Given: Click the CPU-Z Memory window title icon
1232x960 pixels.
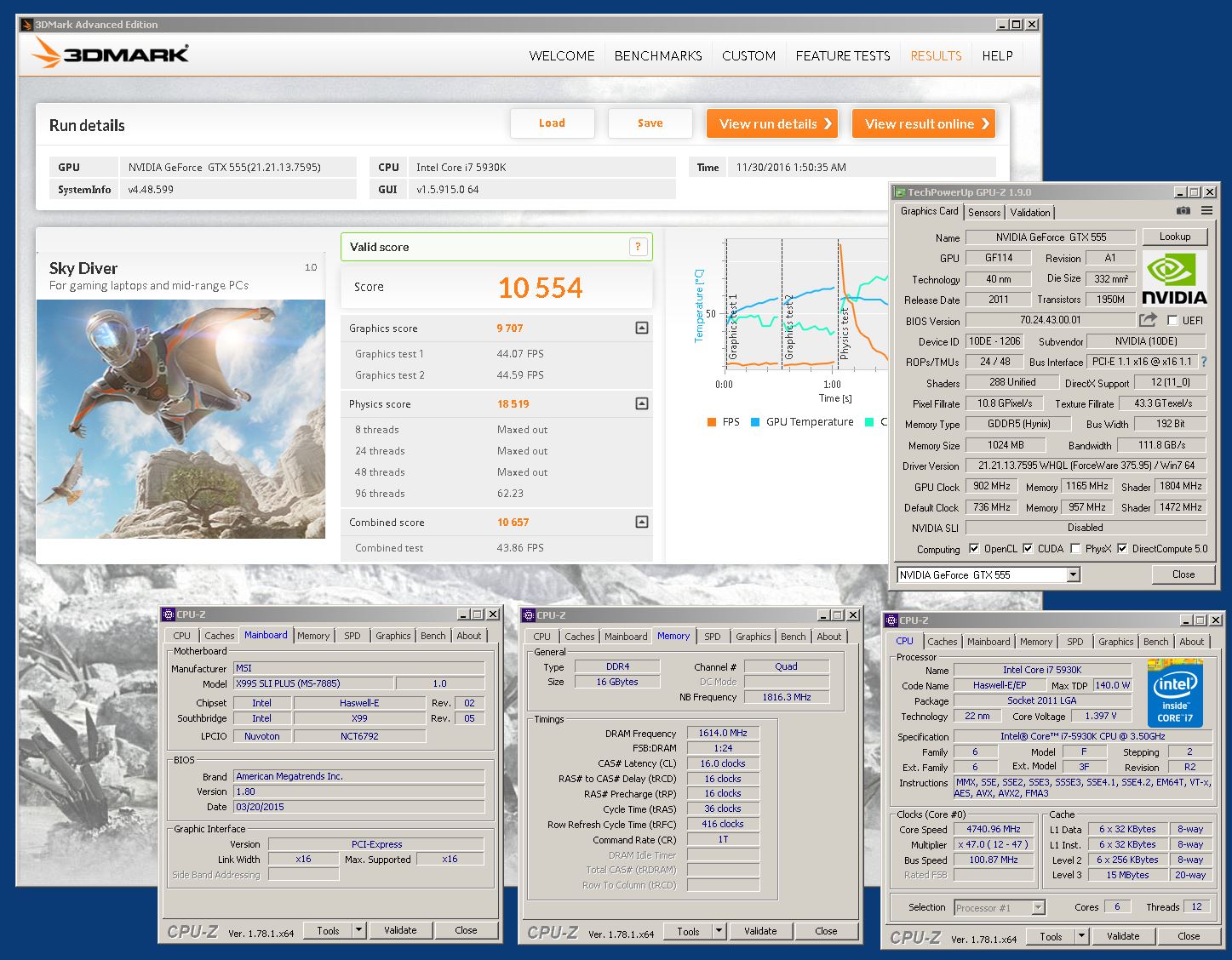Looking at the screenshot, I should click(529, 615).
